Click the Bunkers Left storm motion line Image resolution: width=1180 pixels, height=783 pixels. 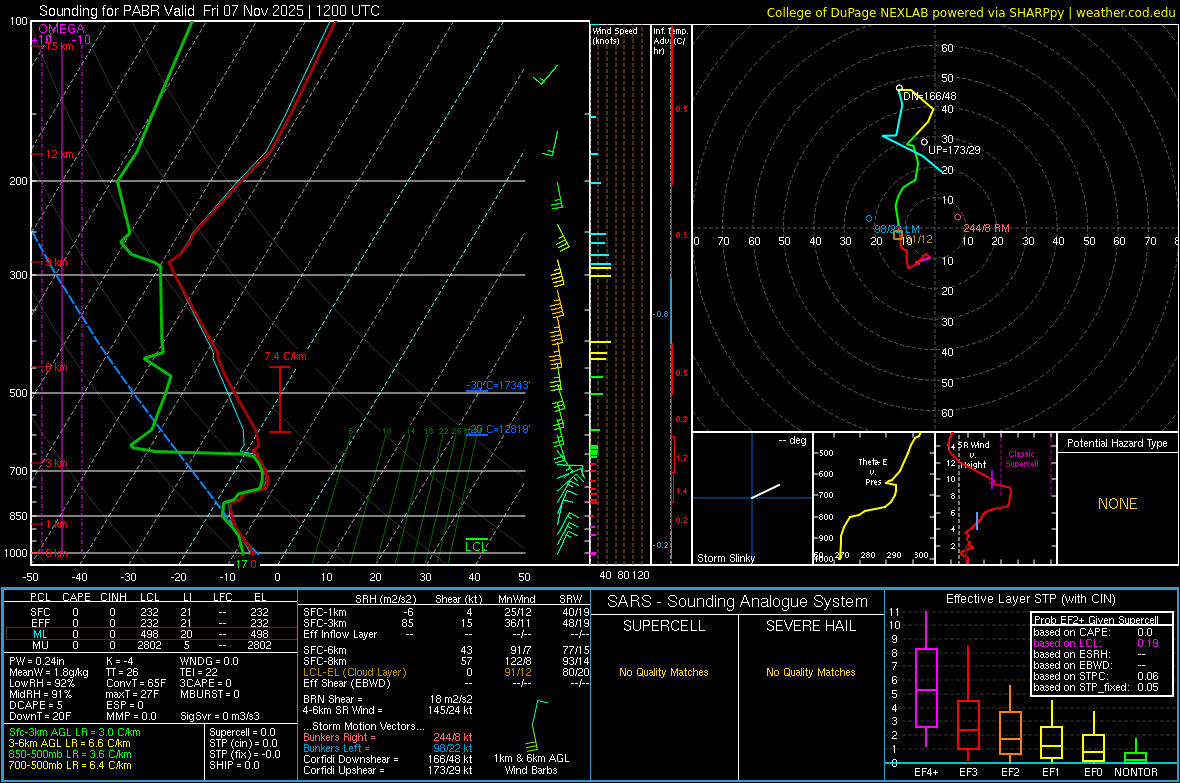tap(388, 748)
